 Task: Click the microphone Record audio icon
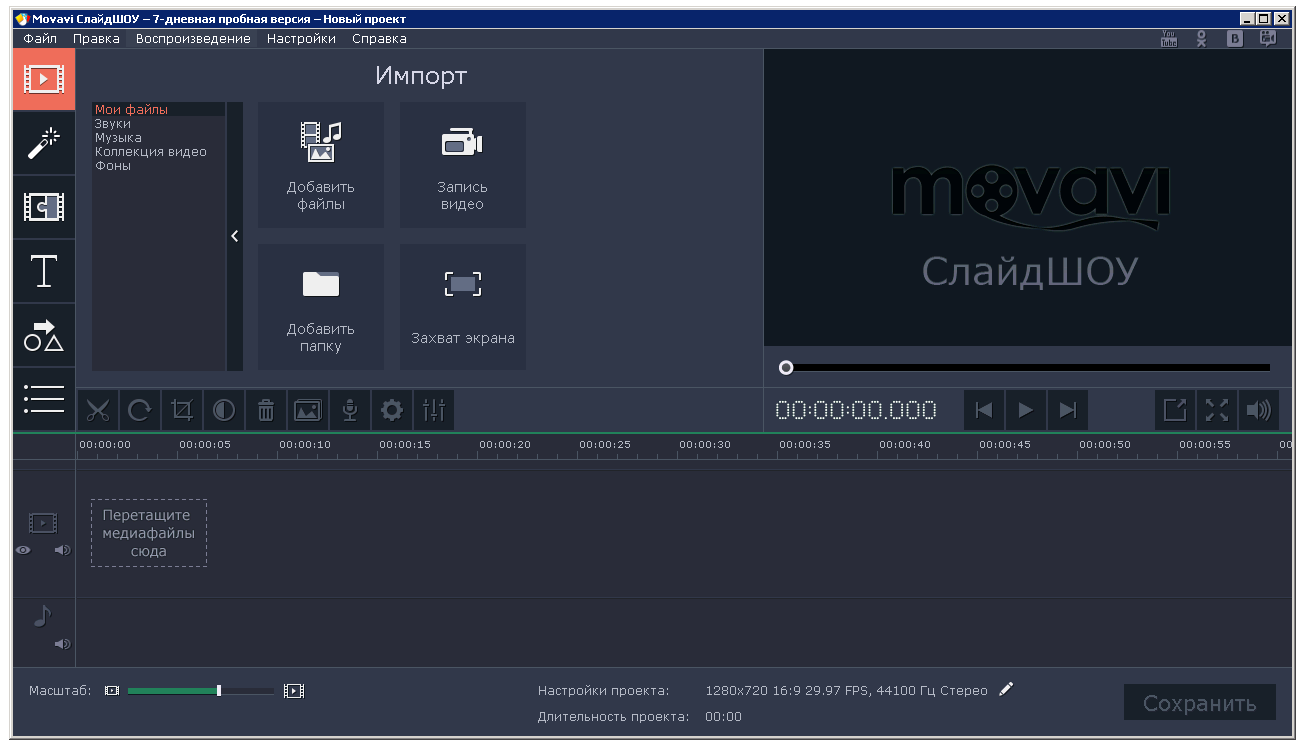pyautogui.click(x=350, y=410)
